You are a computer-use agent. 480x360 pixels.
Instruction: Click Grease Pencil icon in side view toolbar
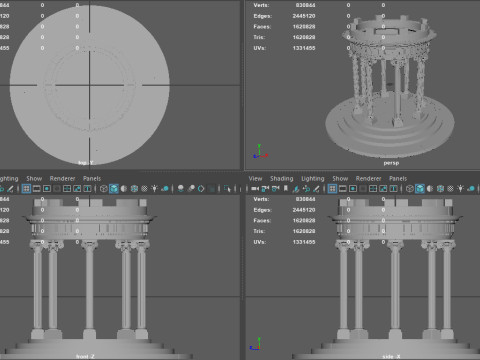[316, 189]
